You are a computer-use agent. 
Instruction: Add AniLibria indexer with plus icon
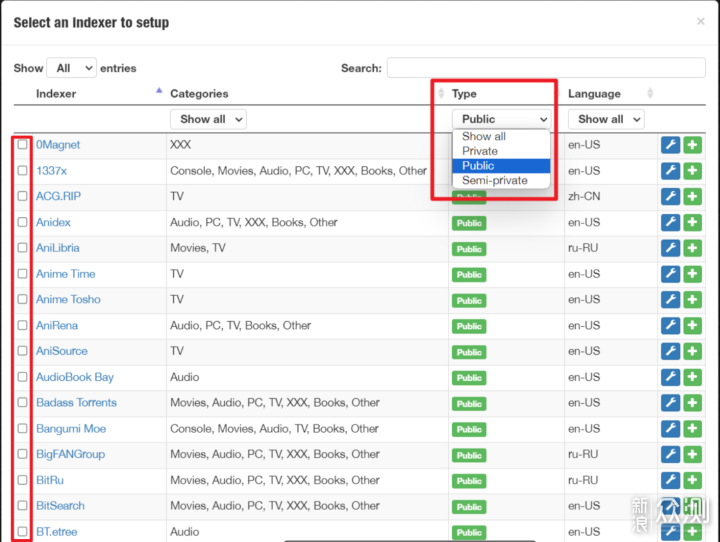coord(692,248)
